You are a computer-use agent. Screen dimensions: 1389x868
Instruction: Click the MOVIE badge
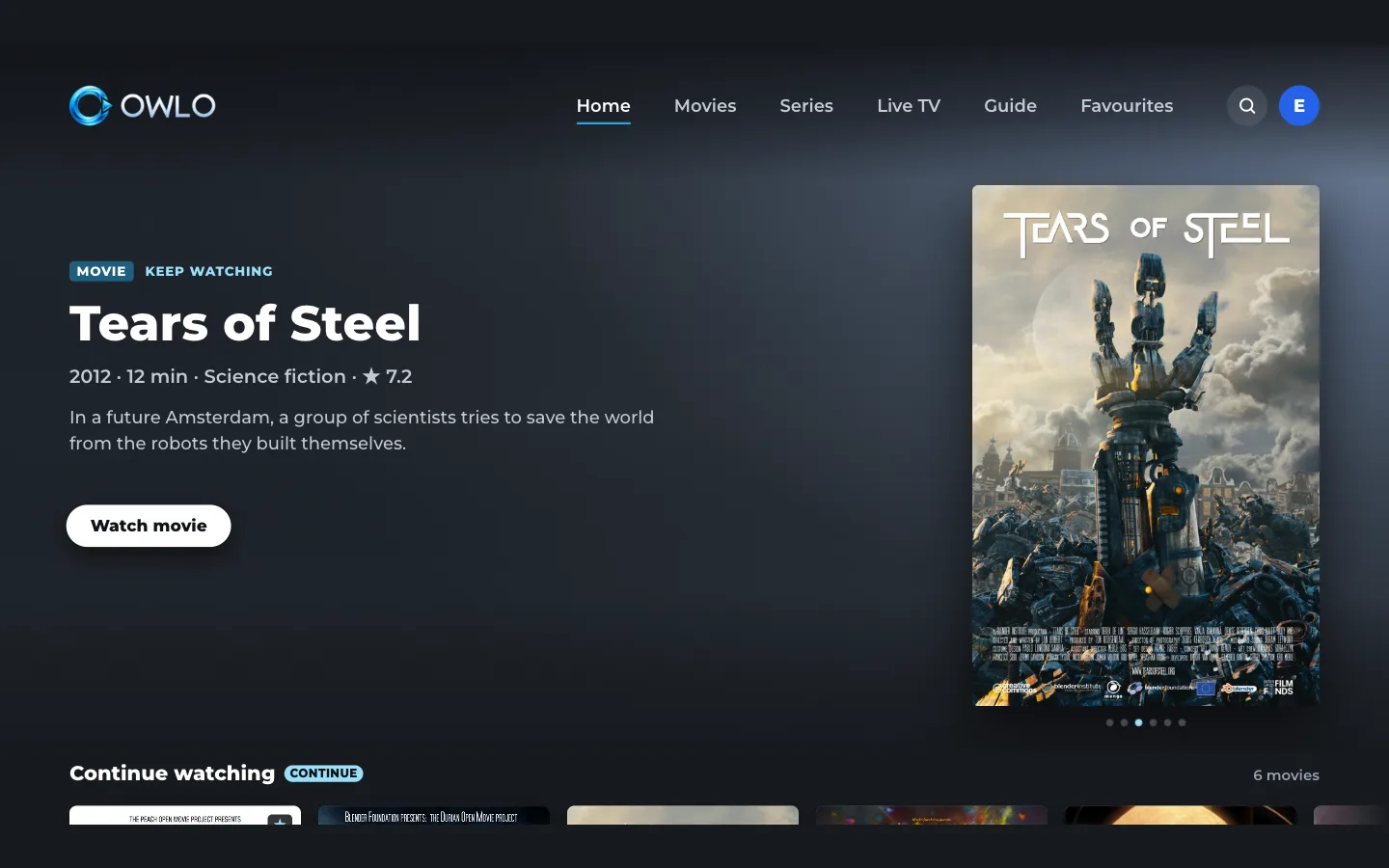[101, 271]
